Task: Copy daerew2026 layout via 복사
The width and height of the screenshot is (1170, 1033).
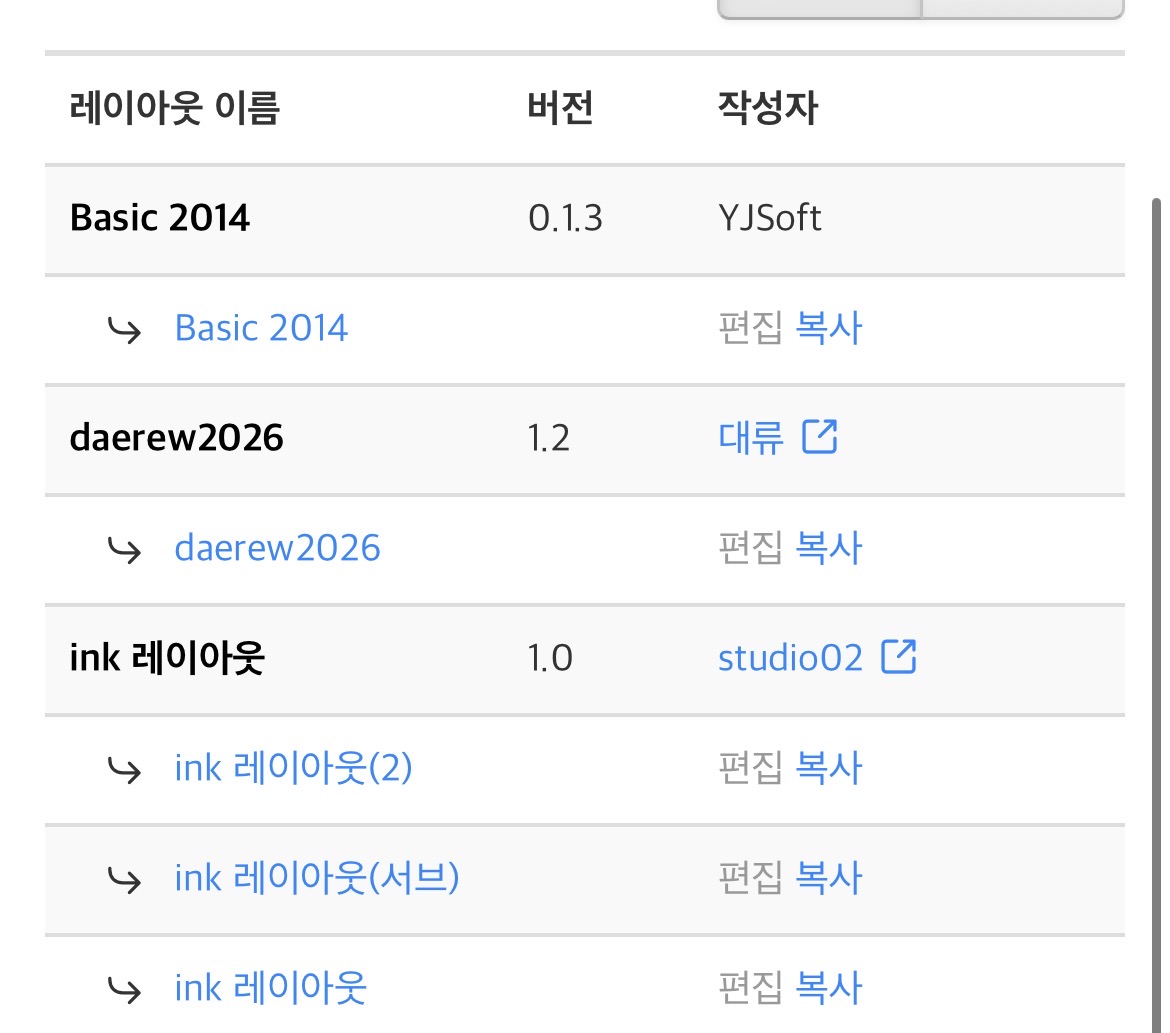Action: point(829,548)
